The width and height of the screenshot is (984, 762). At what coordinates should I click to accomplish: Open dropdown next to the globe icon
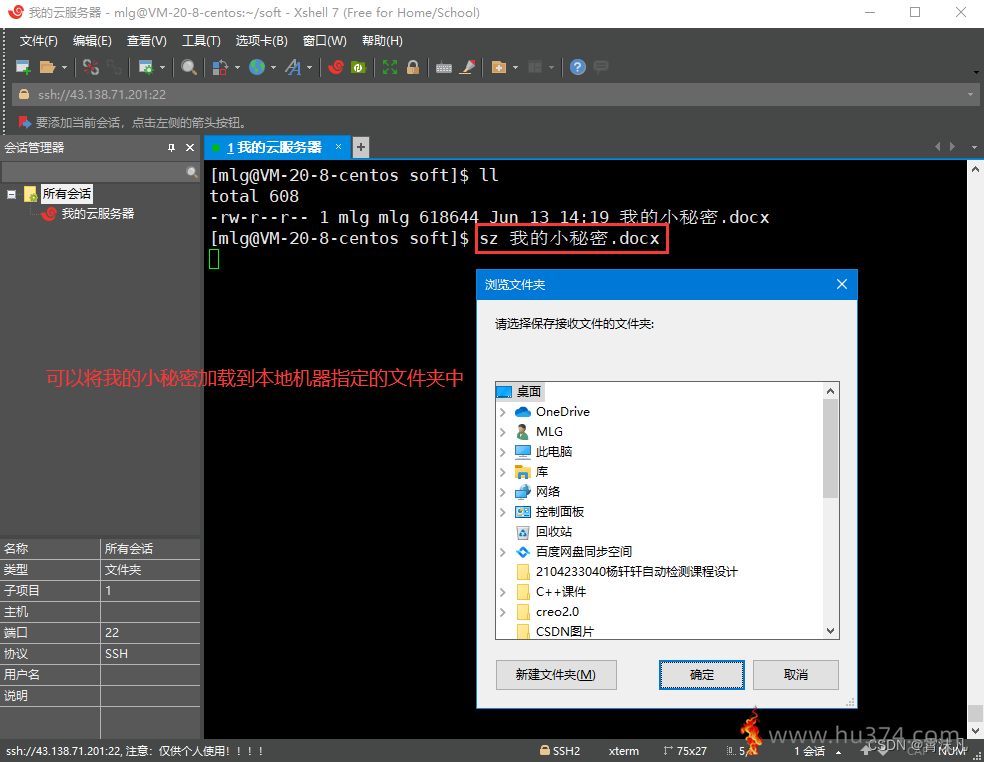(274, 67)
